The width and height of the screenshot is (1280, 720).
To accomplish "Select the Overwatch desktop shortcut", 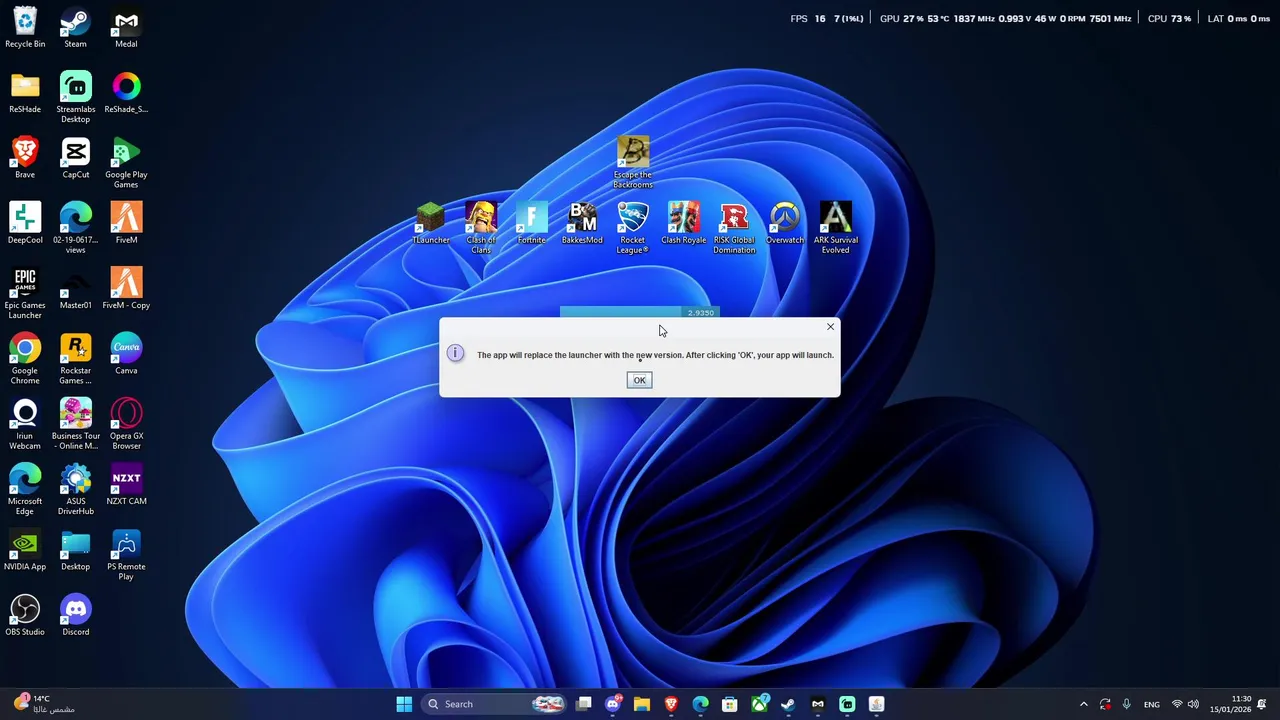I will [x=785, y=223].
